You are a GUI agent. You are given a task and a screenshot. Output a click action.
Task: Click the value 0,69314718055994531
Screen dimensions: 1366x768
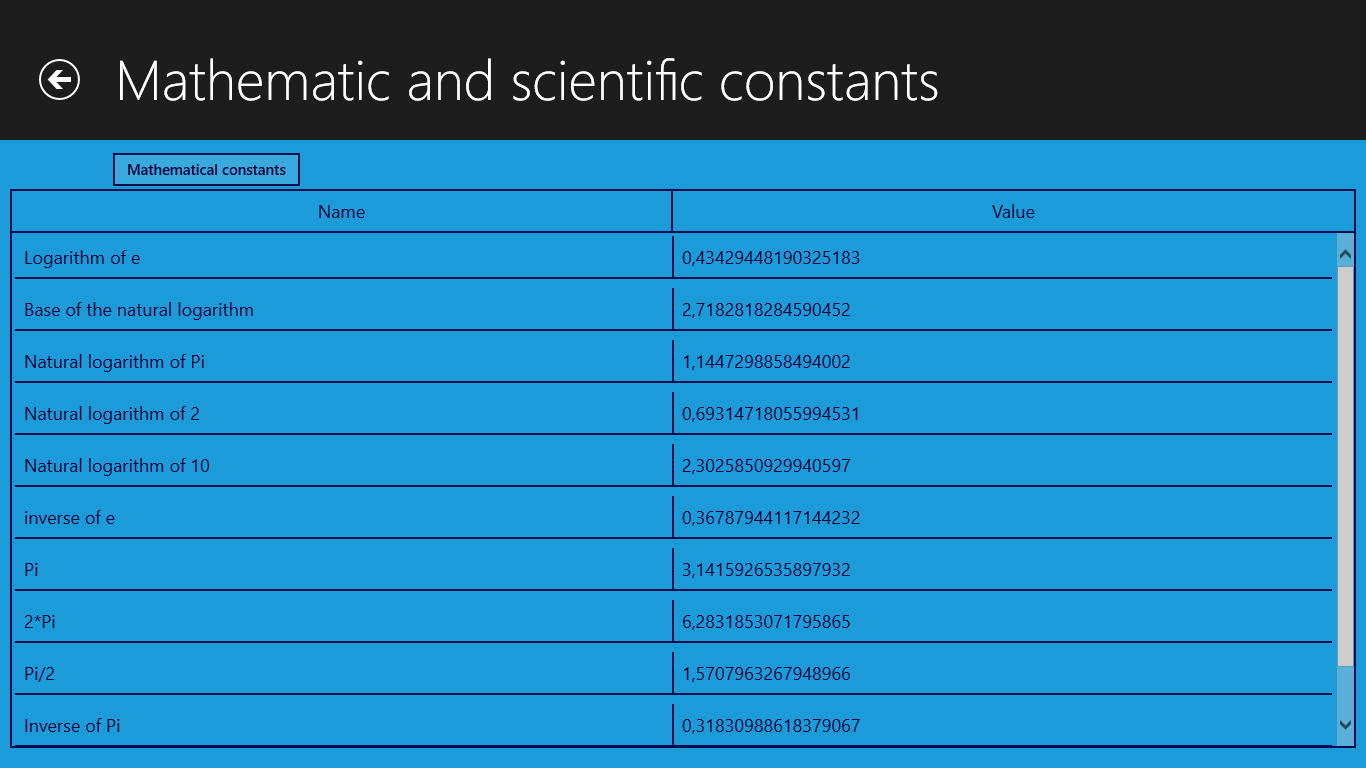coord(771,414)
